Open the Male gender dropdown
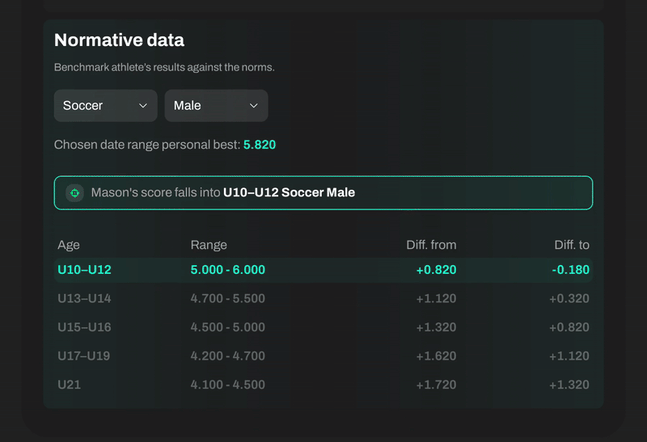The width and height of the screenshot is (647, 442). [x=215, y=105]
